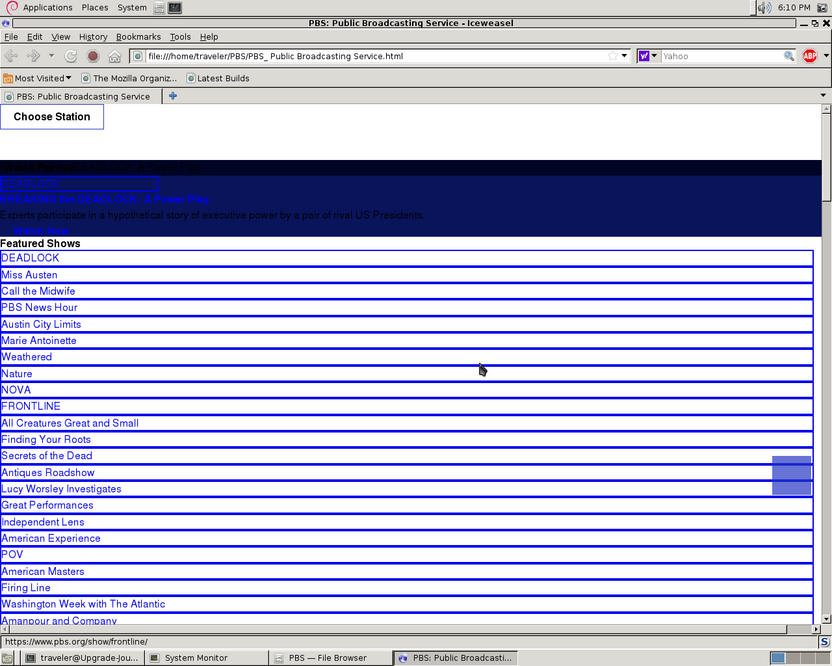The image size is (832, 666).
Task: Click the volume speaker icon
Action: tap(764, 7)
